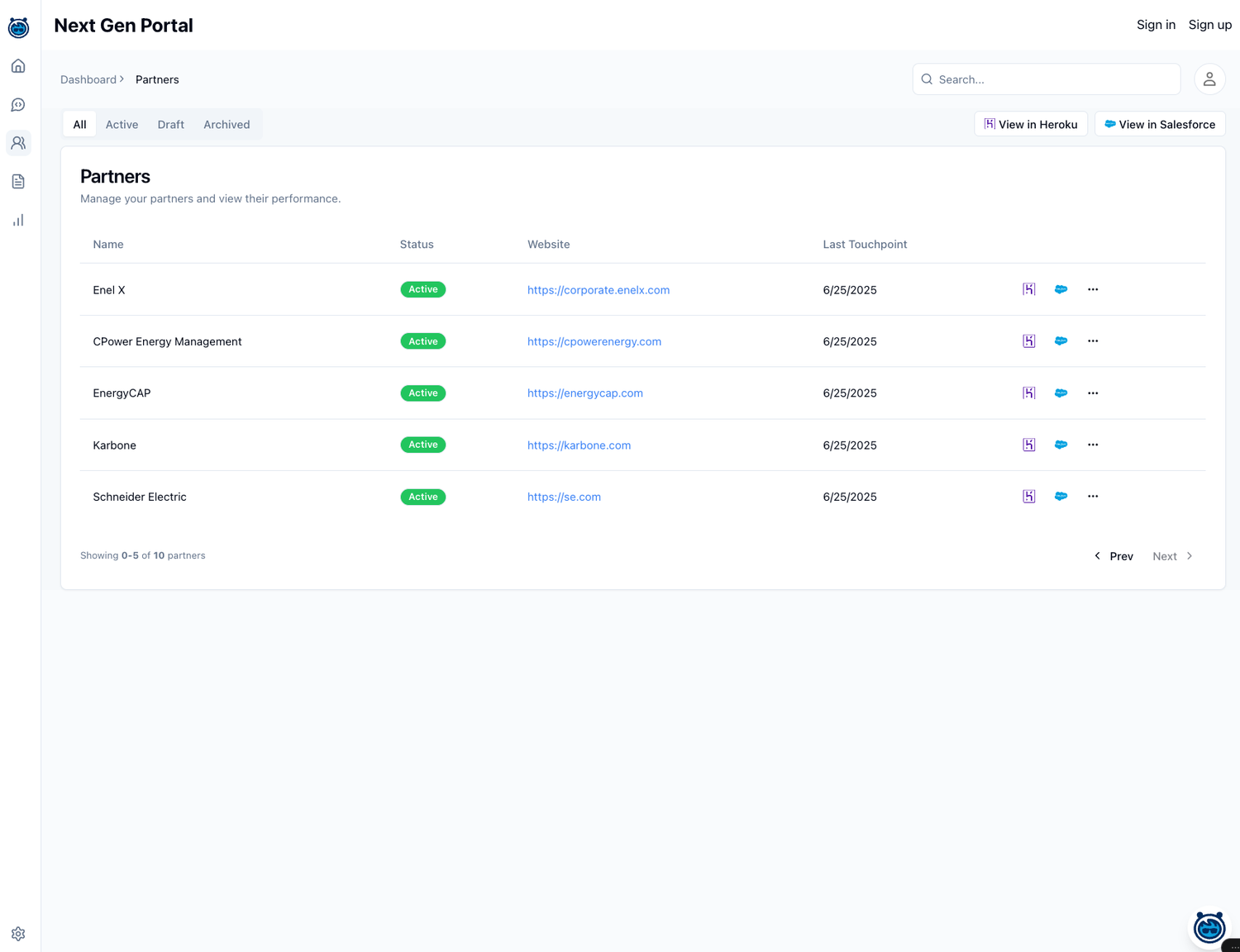Viewport: 1240px width, 952px height.
Task: Click the Partners breadcrumb item
Action: click(x=157, y=79)
